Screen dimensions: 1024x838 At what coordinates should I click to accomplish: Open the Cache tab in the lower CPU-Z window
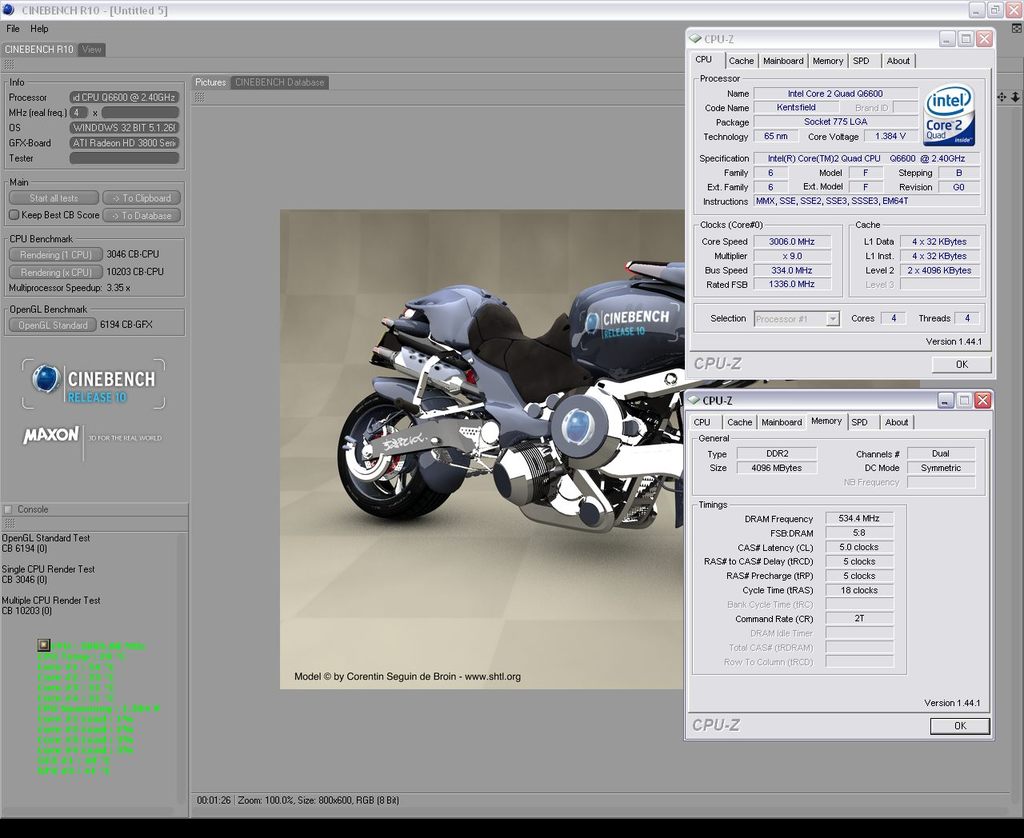click(x=740, y=423)
